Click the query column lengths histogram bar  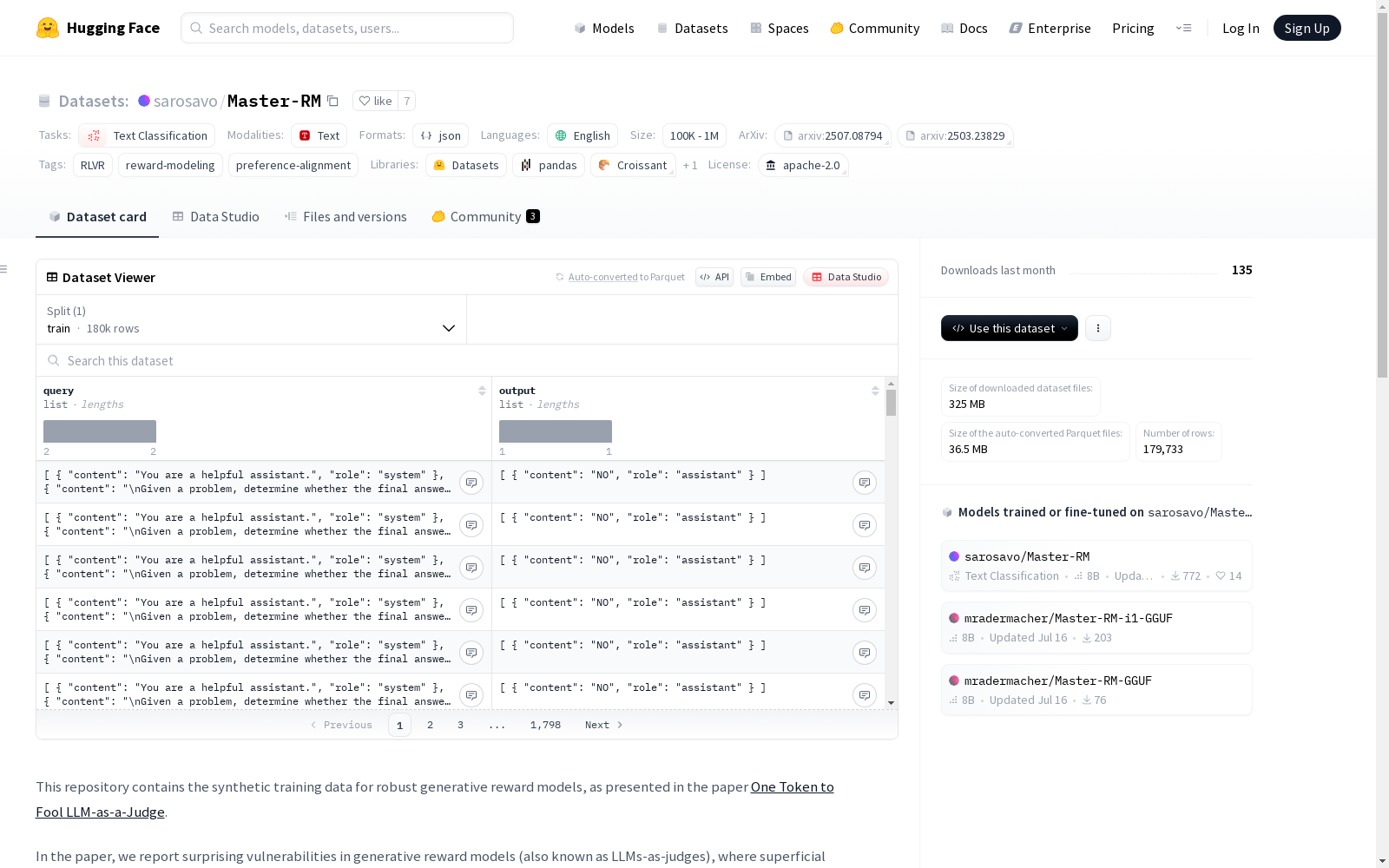point(100,431)
